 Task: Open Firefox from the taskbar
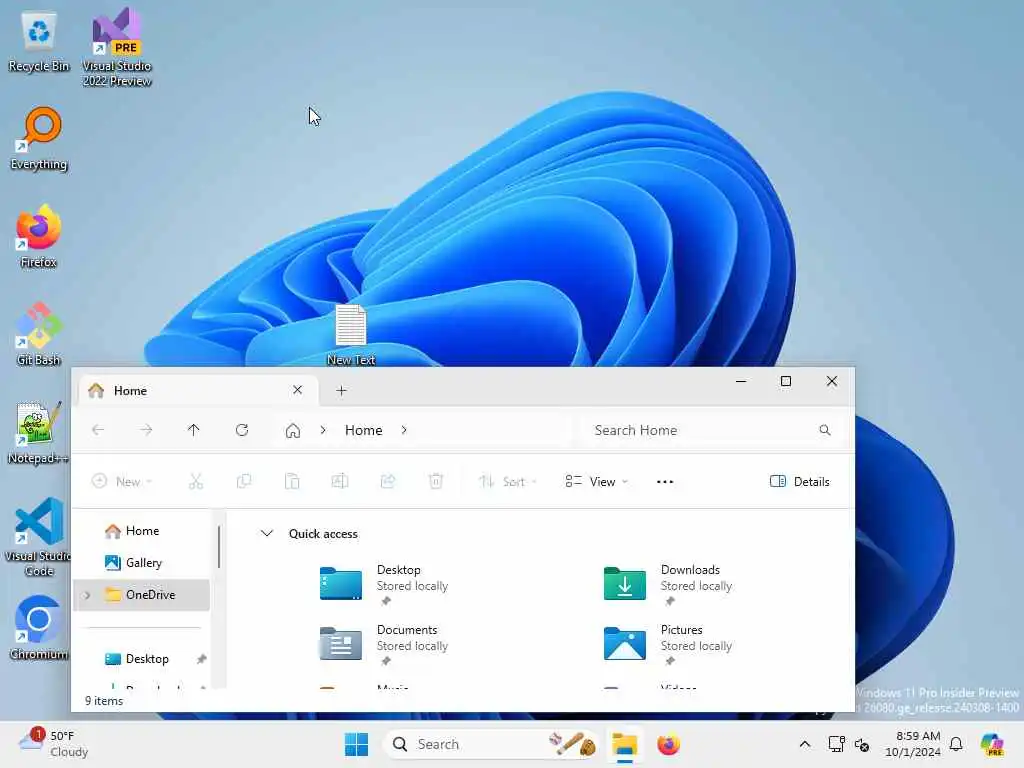click(668, 744)
